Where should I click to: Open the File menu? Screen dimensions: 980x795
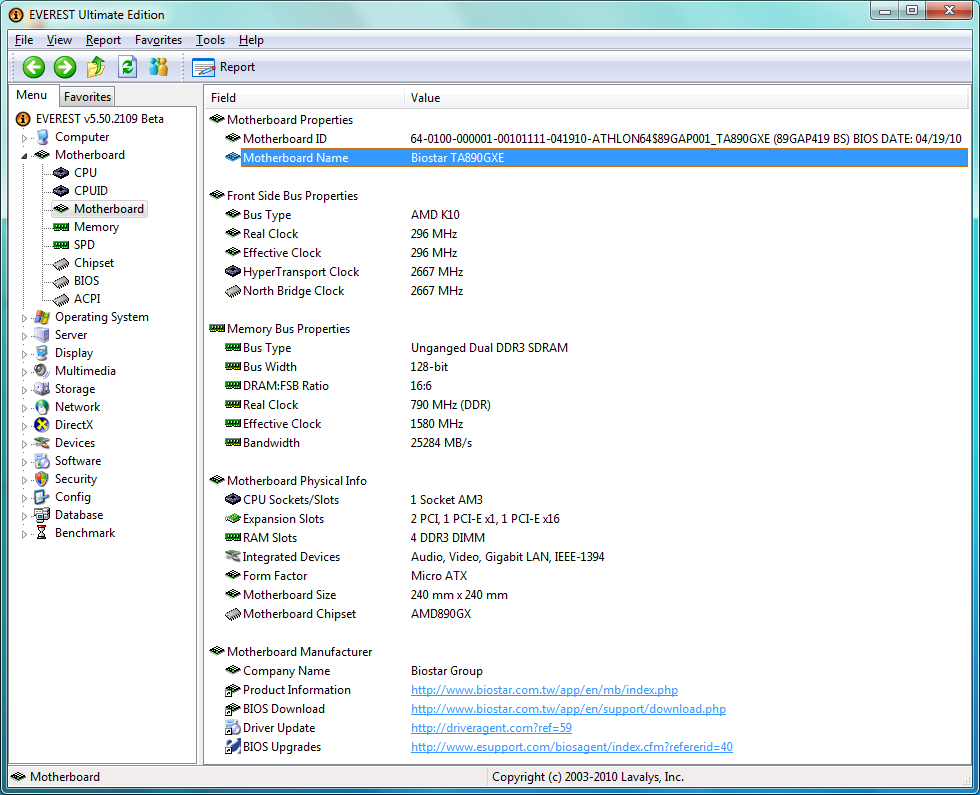click(24, 40)
